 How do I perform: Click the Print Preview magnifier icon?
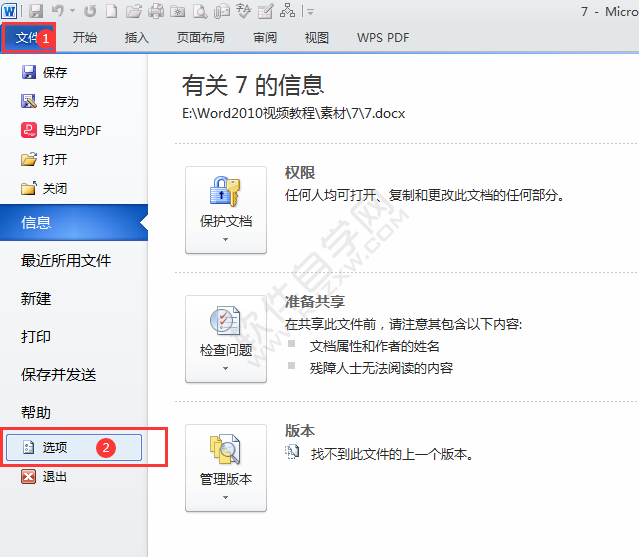(200, 11)
